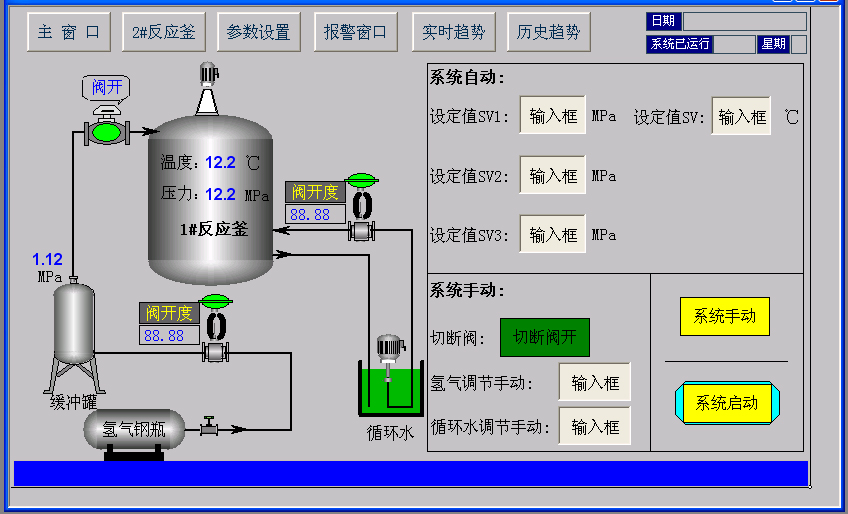Image resolution: width=848 pixels, height=514 pixels.
Task: Click the manual valve beside hydrogen cylinder
Action: click(209, 427)
